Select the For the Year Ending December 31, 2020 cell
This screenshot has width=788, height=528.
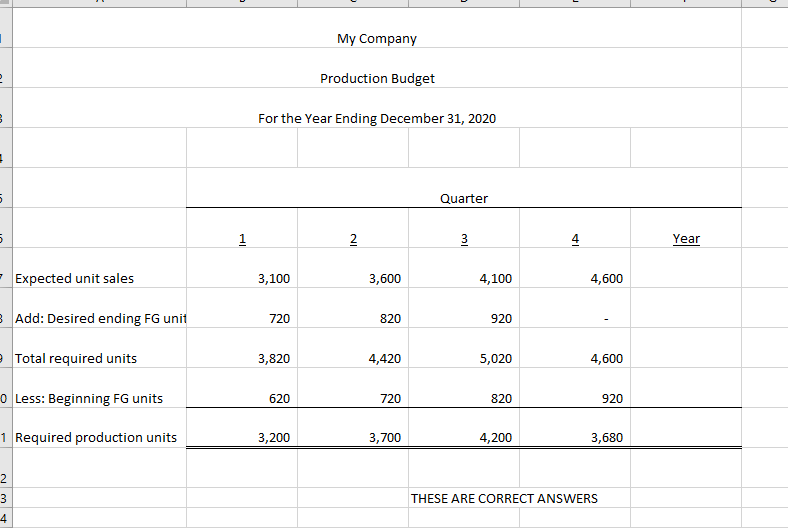tap(376, 108)
